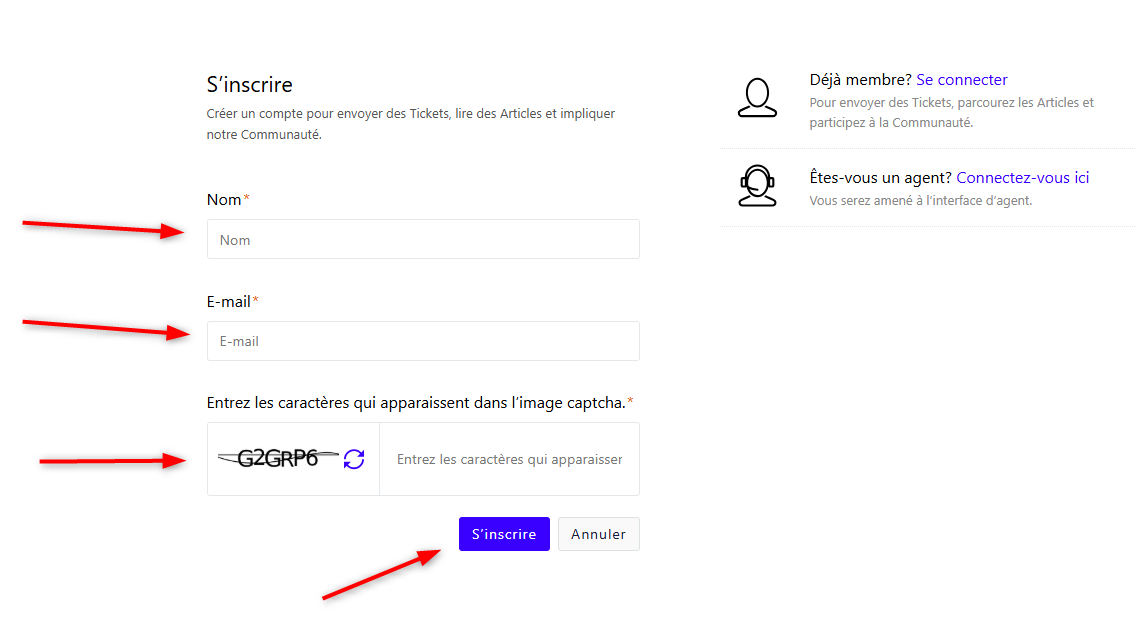Click the captcha instruction label above the image
Viewport: 1136px width, 636px height.
(416, 403)
